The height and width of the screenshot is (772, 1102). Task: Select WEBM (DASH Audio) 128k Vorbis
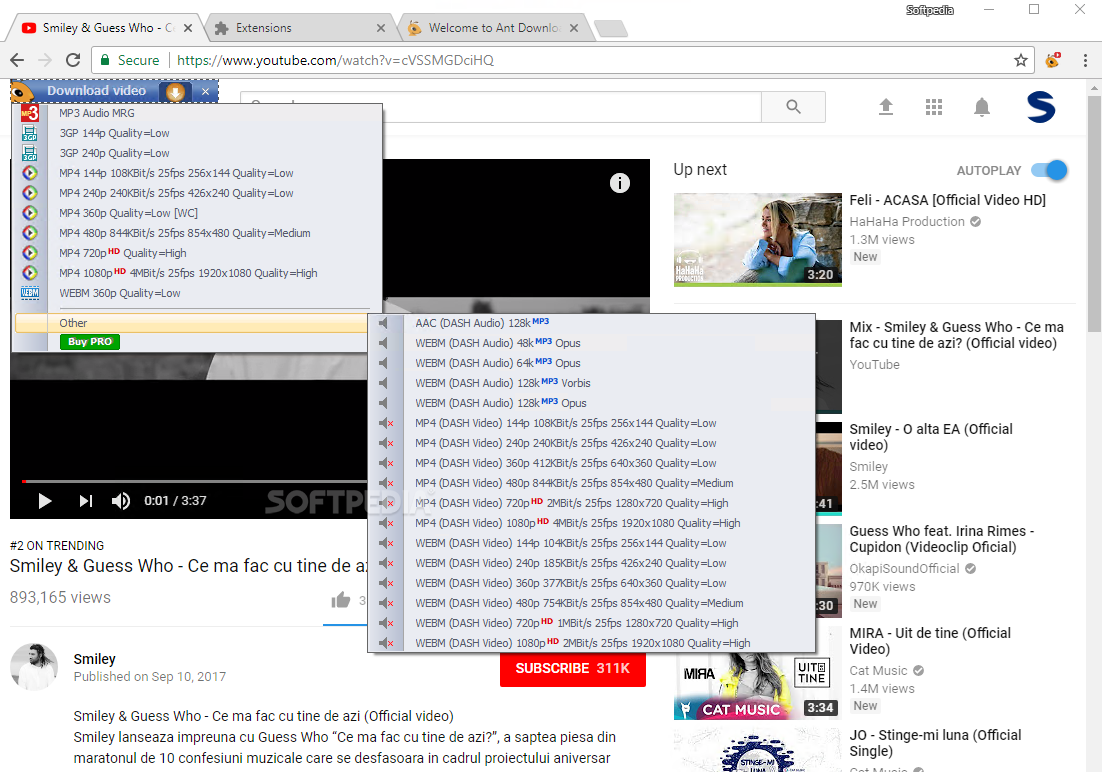(x=503, y=383)
